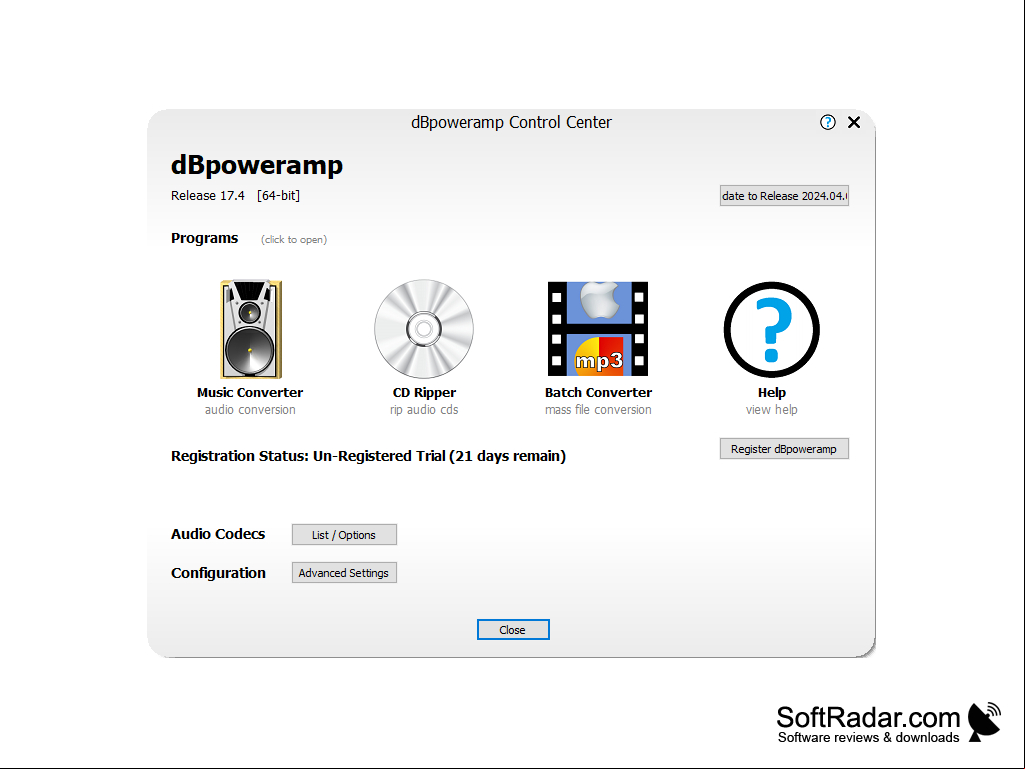Click the update to Release 2024.04 button
Screen dimensions: 1025x769
coord(784,196)
